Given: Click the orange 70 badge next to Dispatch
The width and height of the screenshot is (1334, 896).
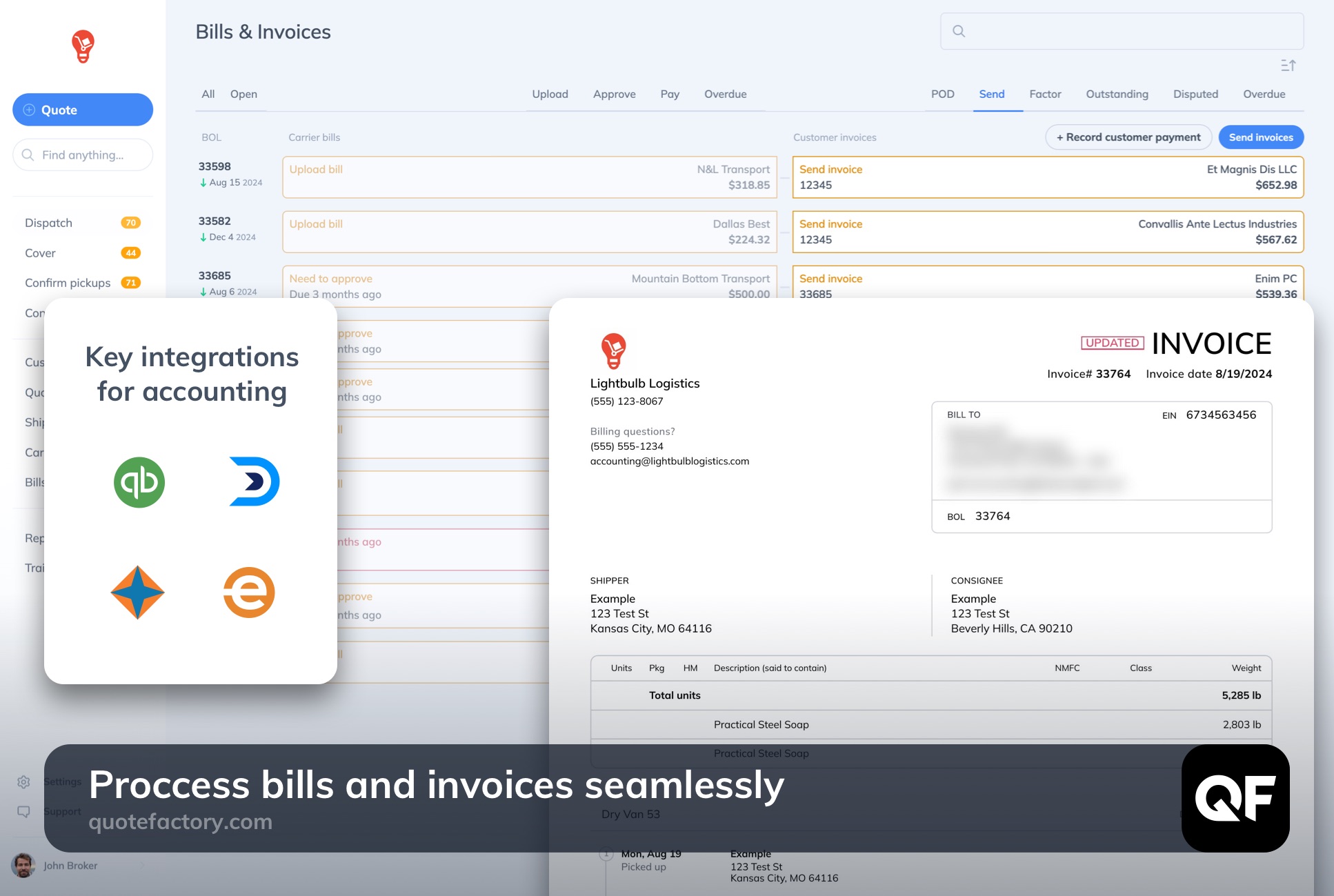Looking at the screenshot, I should coord(131,223).
